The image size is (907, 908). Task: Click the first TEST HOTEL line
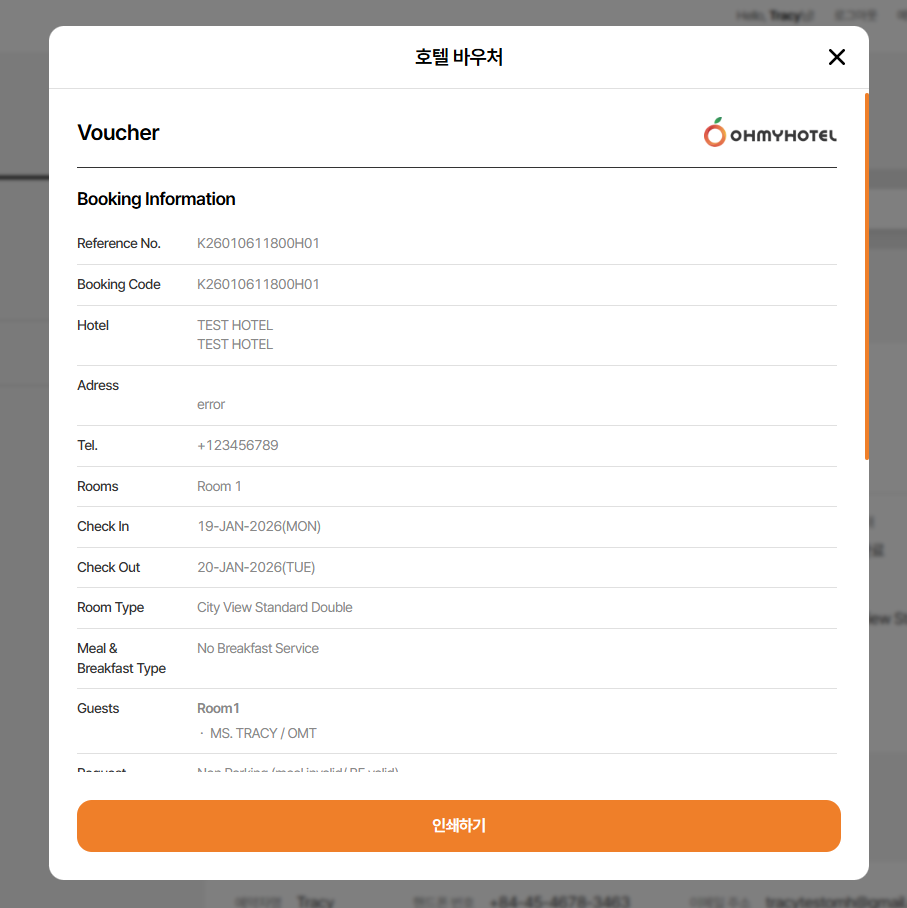[x=235, y=325]
